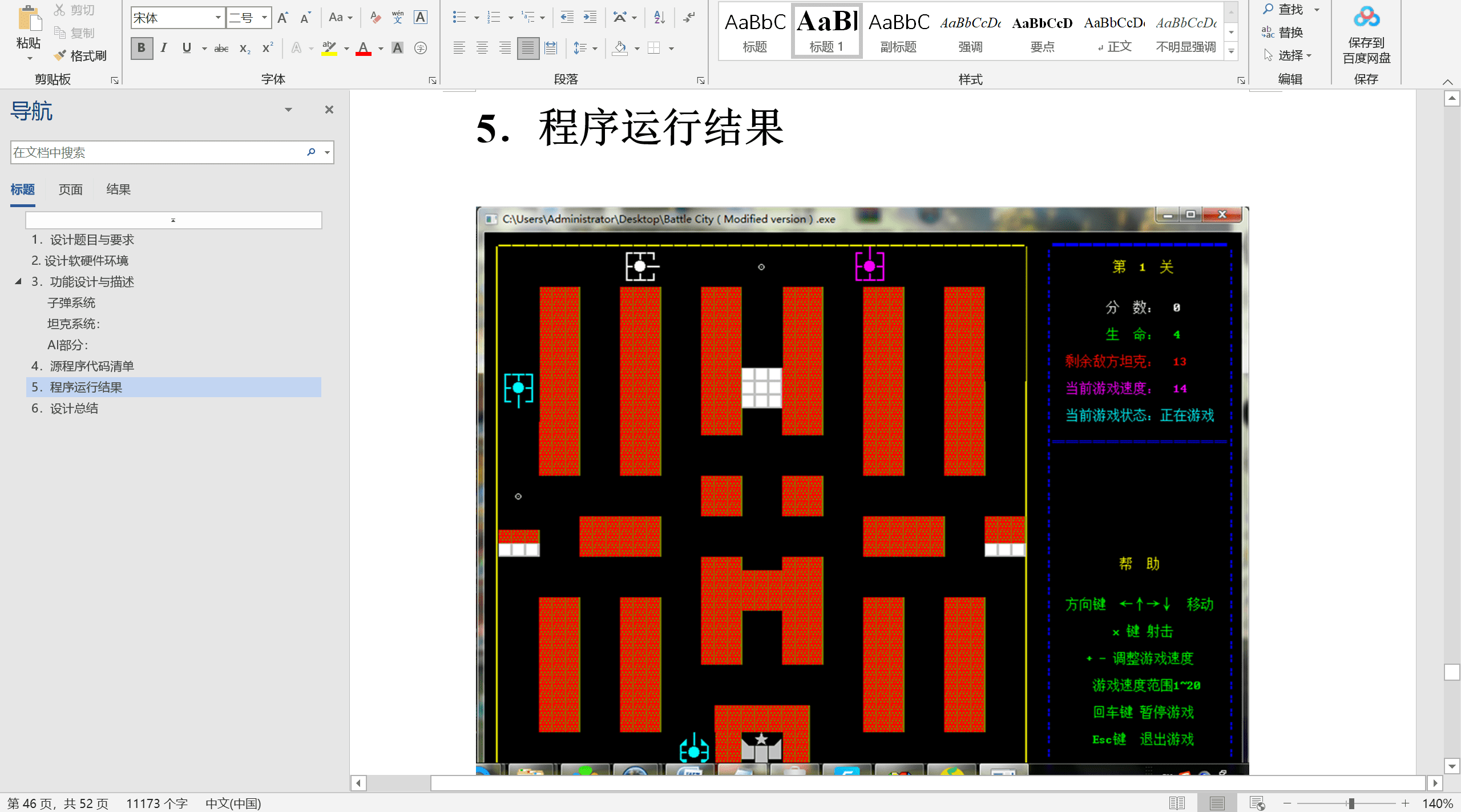Switch to the 结果 navigation tab
Viewport: 1461px width, 812px height.
[x=119, y=189]
